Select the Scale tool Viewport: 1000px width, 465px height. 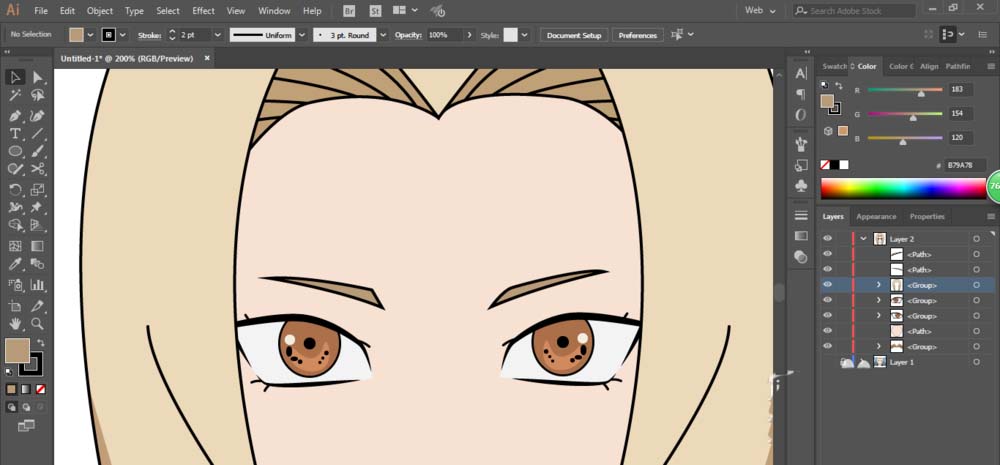tap(38, 189)
